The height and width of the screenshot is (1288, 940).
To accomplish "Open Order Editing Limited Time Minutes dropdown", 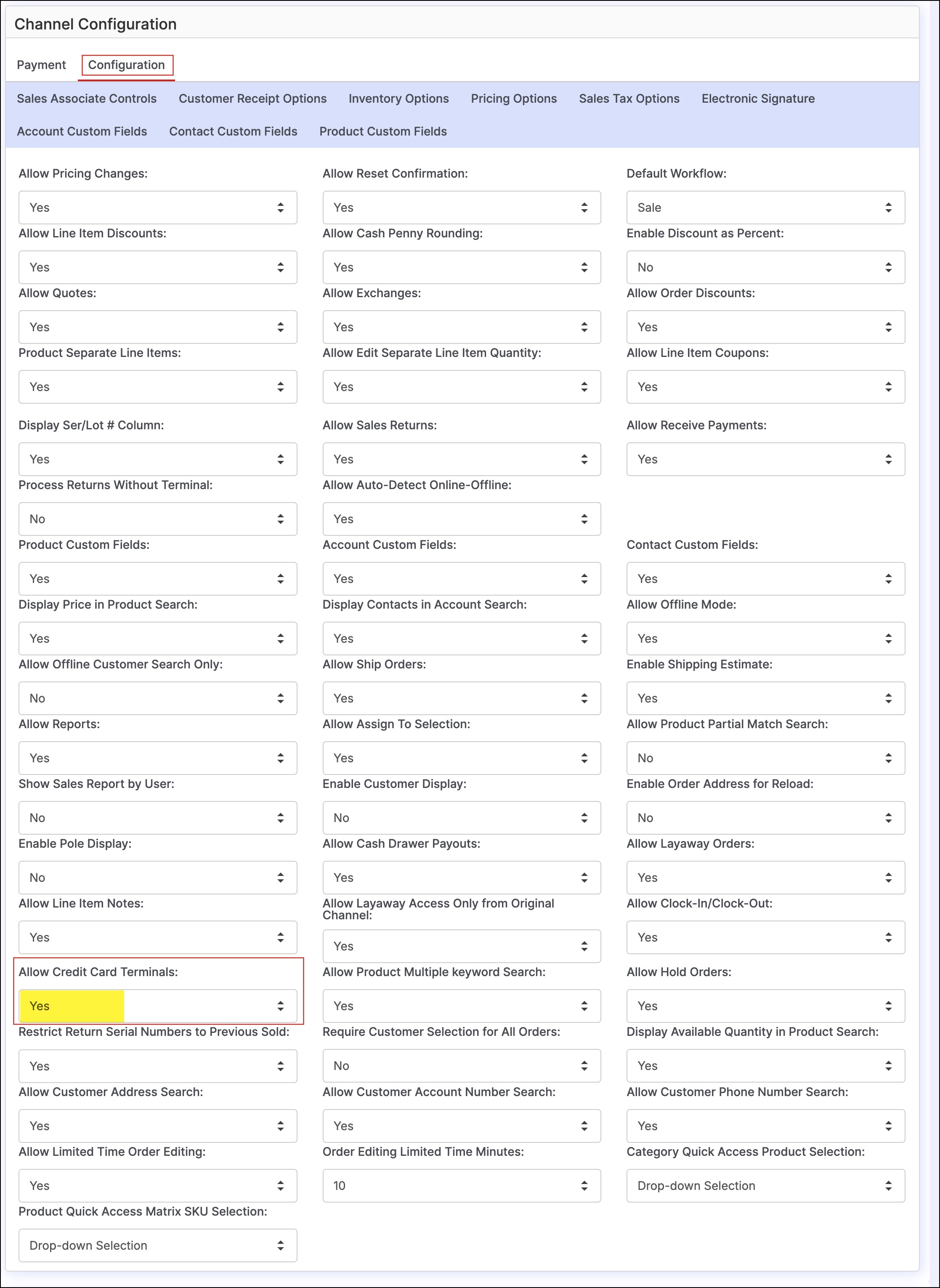I will coord(461,1186).
